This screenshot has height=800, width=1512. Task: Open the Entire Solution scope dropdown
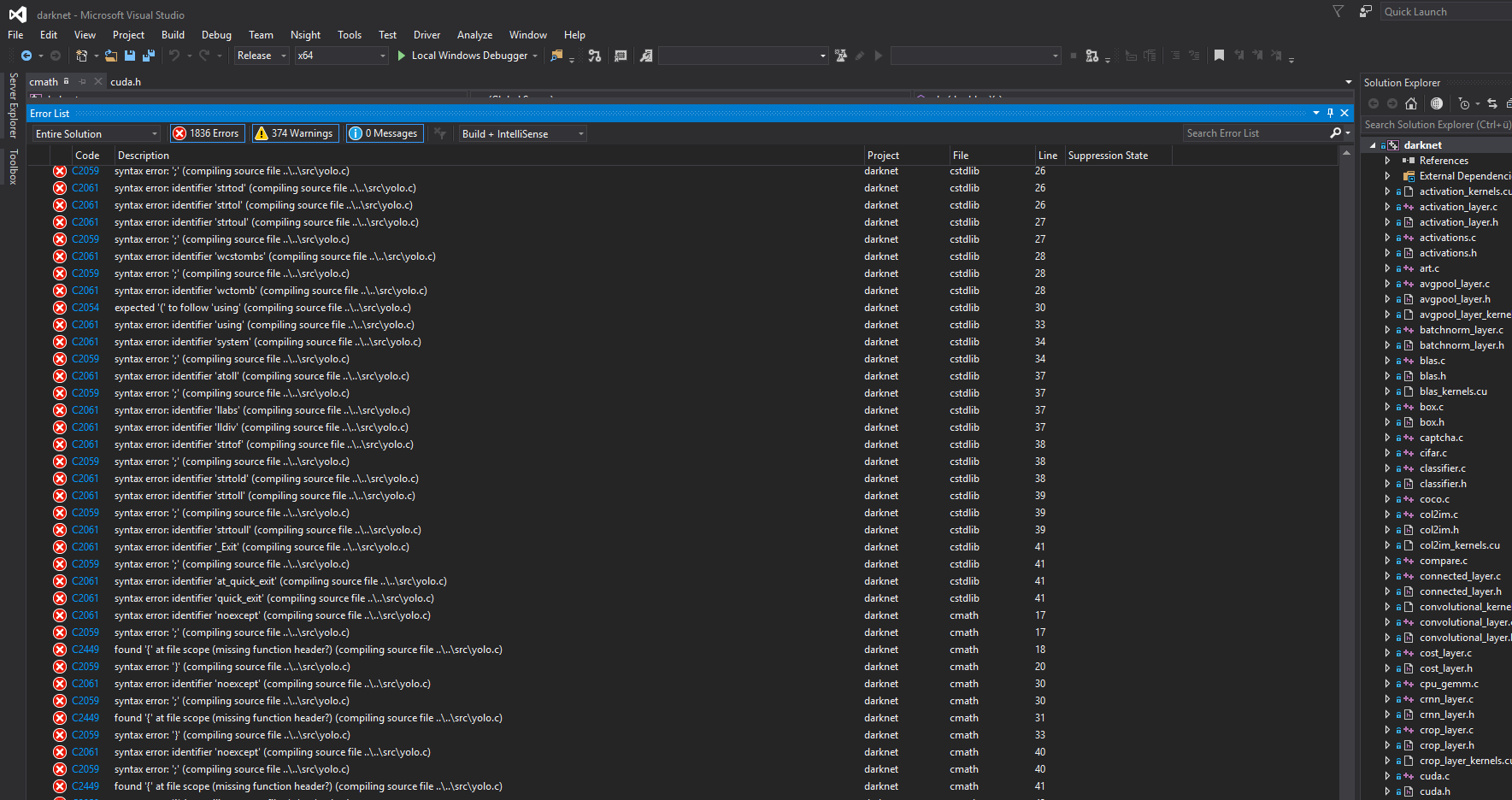[x=96, y=134]
